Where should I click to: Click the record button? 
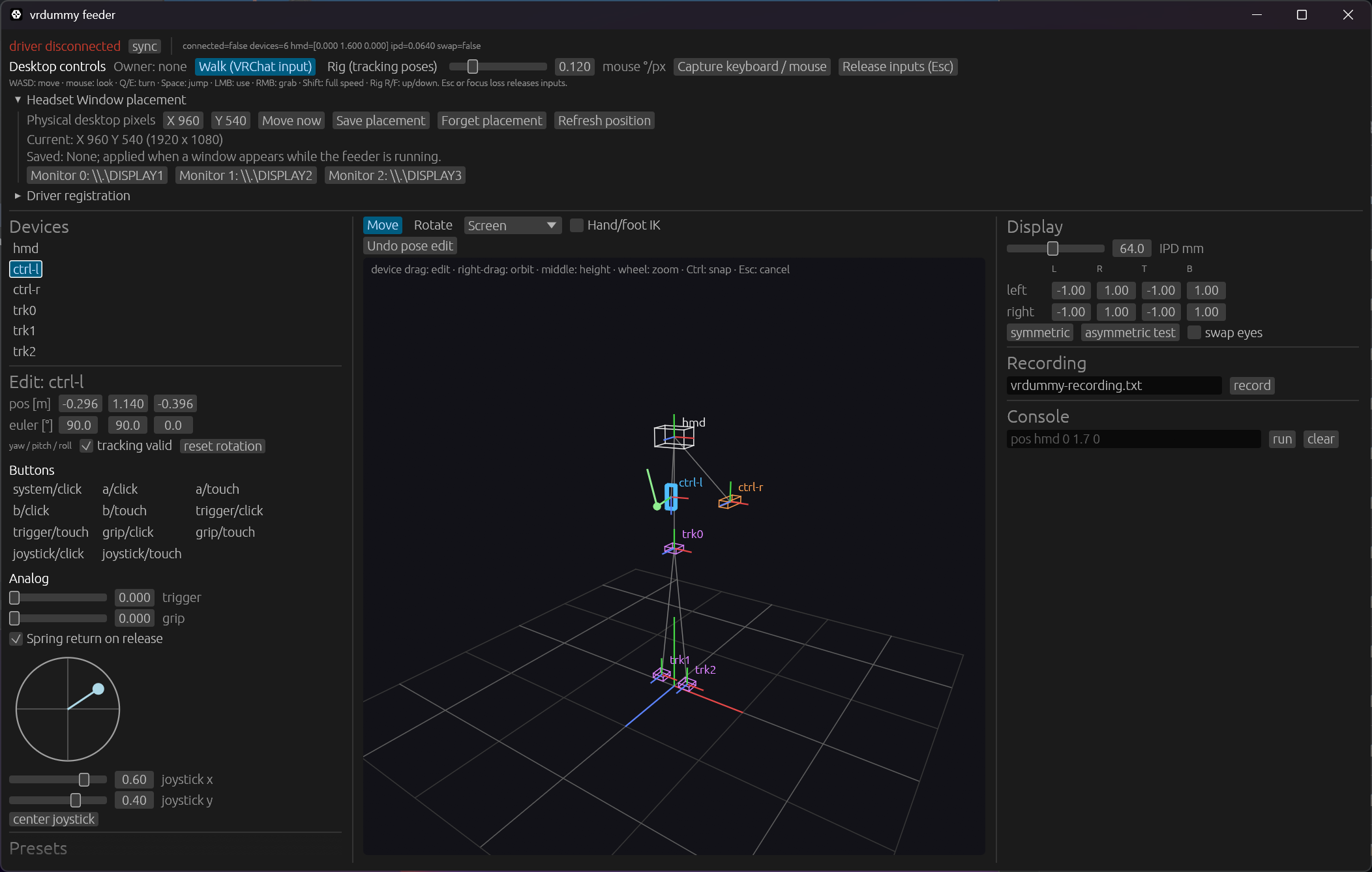[1251, 385]
